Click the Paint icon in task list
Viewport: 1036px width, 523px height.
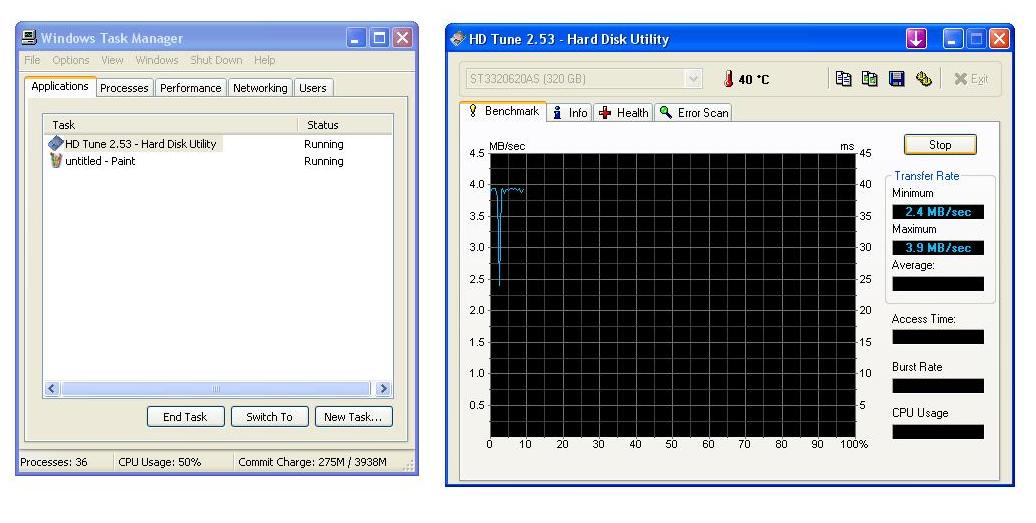pyautogui.click(x=56, y=160)
